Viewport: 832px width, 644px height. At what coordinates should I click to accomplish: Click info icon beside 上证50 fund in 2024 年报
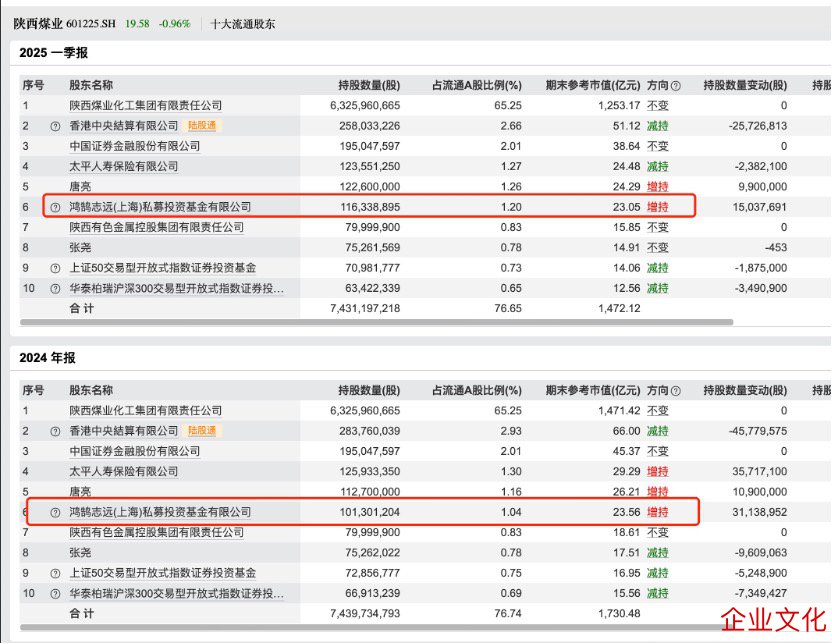click(55, 573)
